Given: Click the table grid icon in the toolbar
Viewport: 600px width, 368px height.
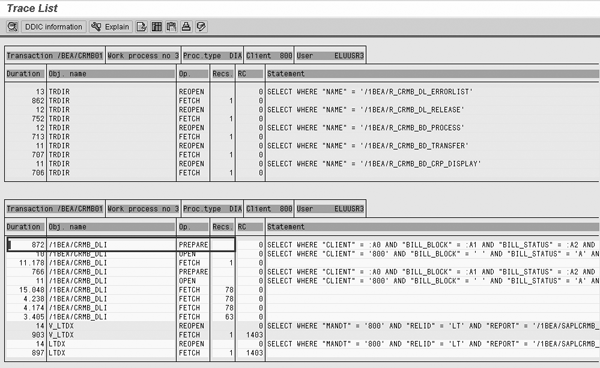Looking at the screenshot, I should [x=157, y=27].
